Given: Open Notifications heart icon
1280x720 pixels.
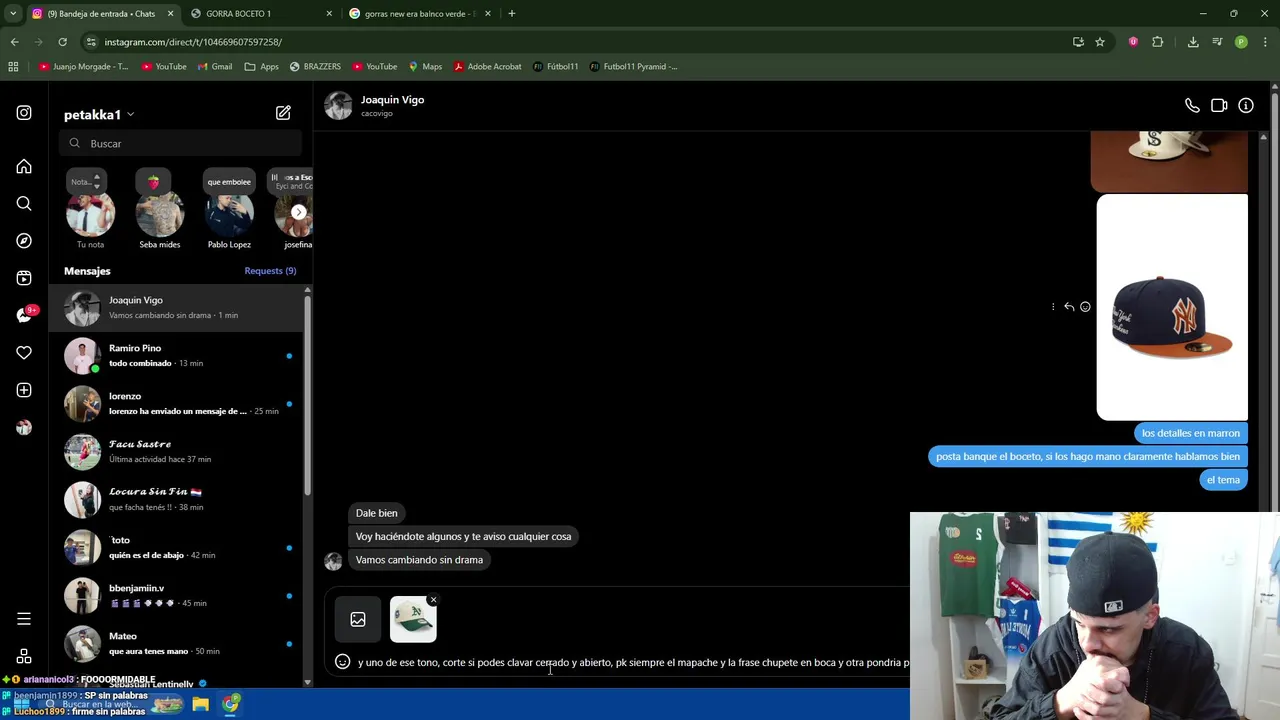Looking at the screenshot, I should (x=24, y=353).
